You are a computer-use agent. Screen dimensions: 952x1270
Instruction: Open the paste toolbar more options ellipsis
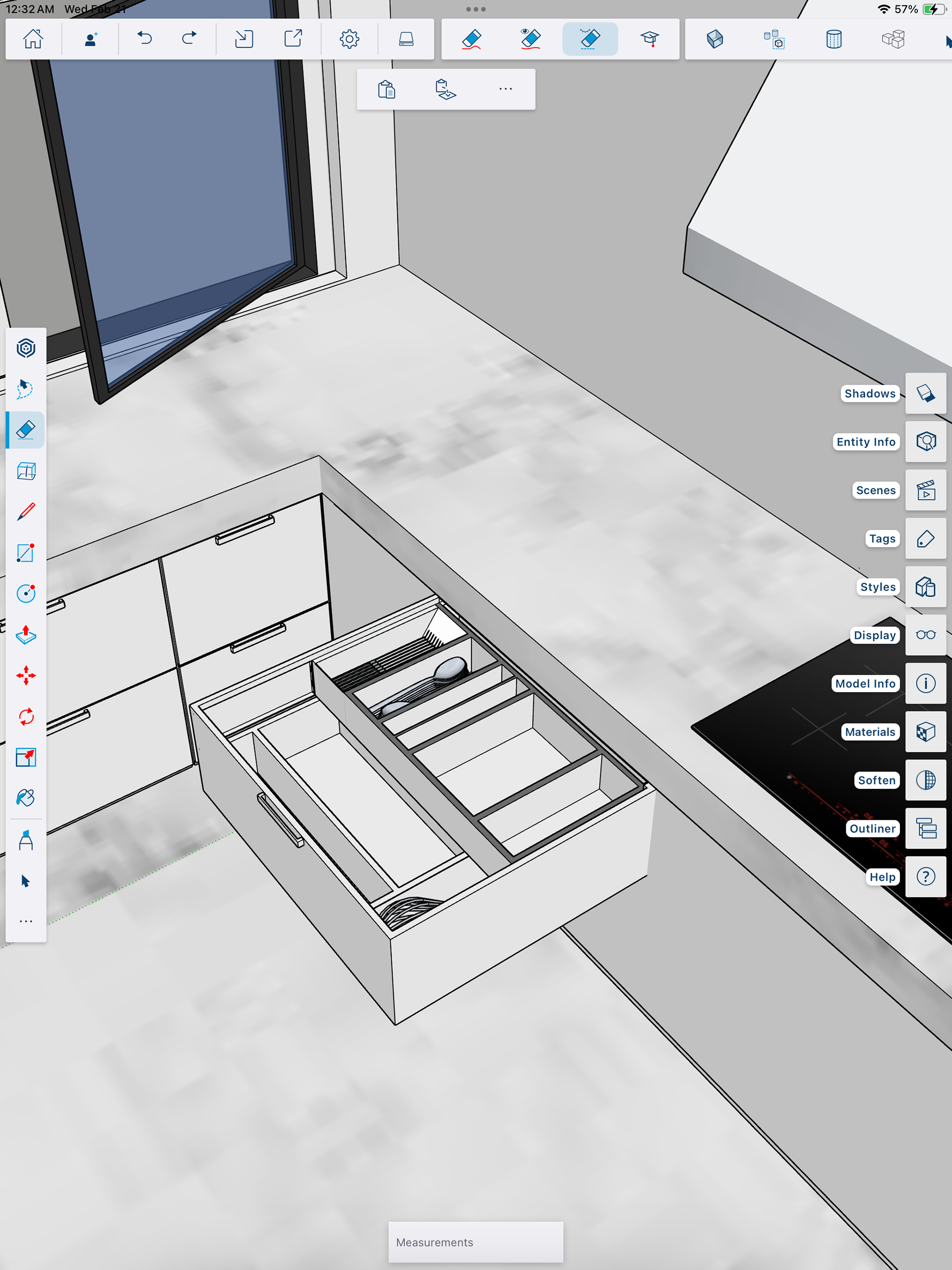tap(505, 89)
